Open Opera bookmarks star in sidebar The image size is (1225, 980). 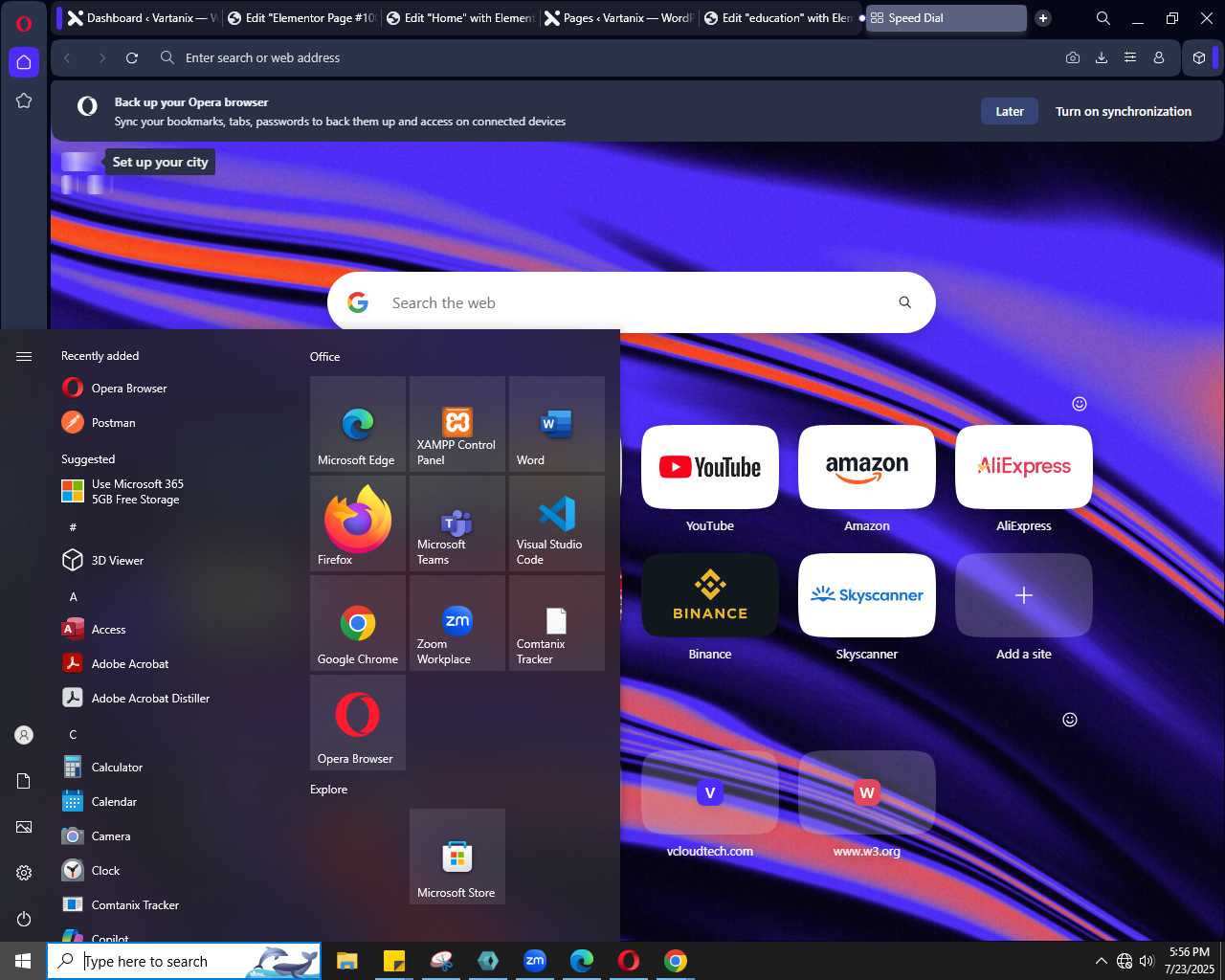(24, 100)
